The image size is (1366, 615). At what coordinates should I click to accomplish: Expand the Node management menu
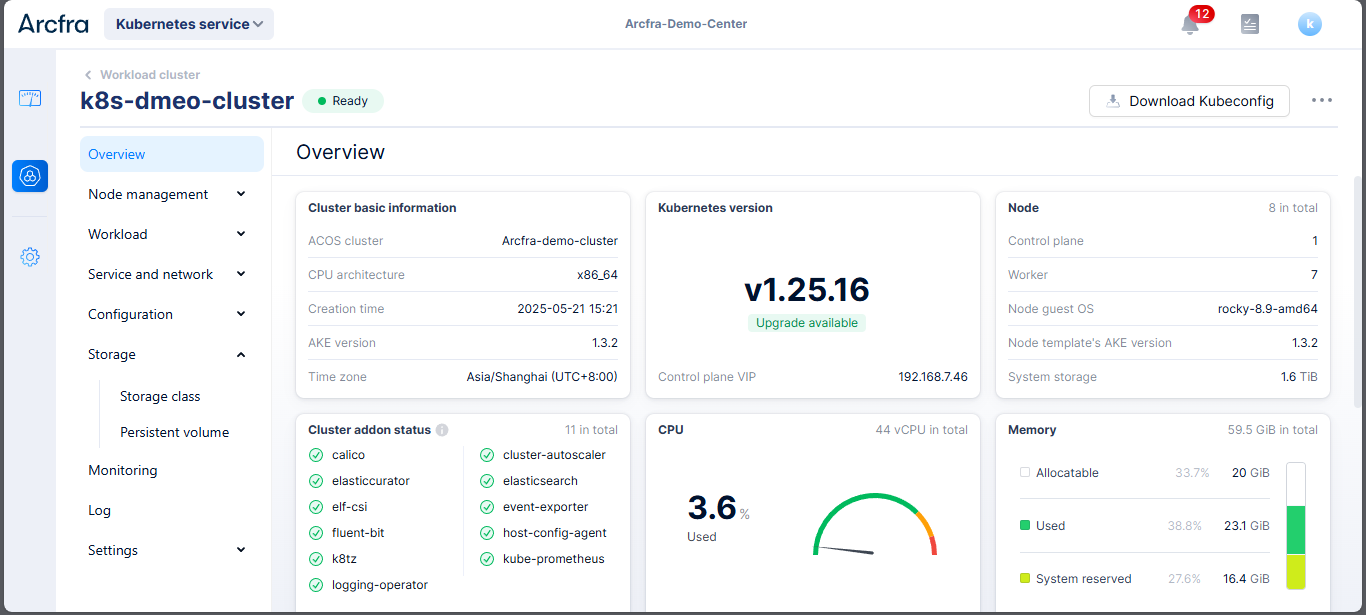click(x=166, y=194)
